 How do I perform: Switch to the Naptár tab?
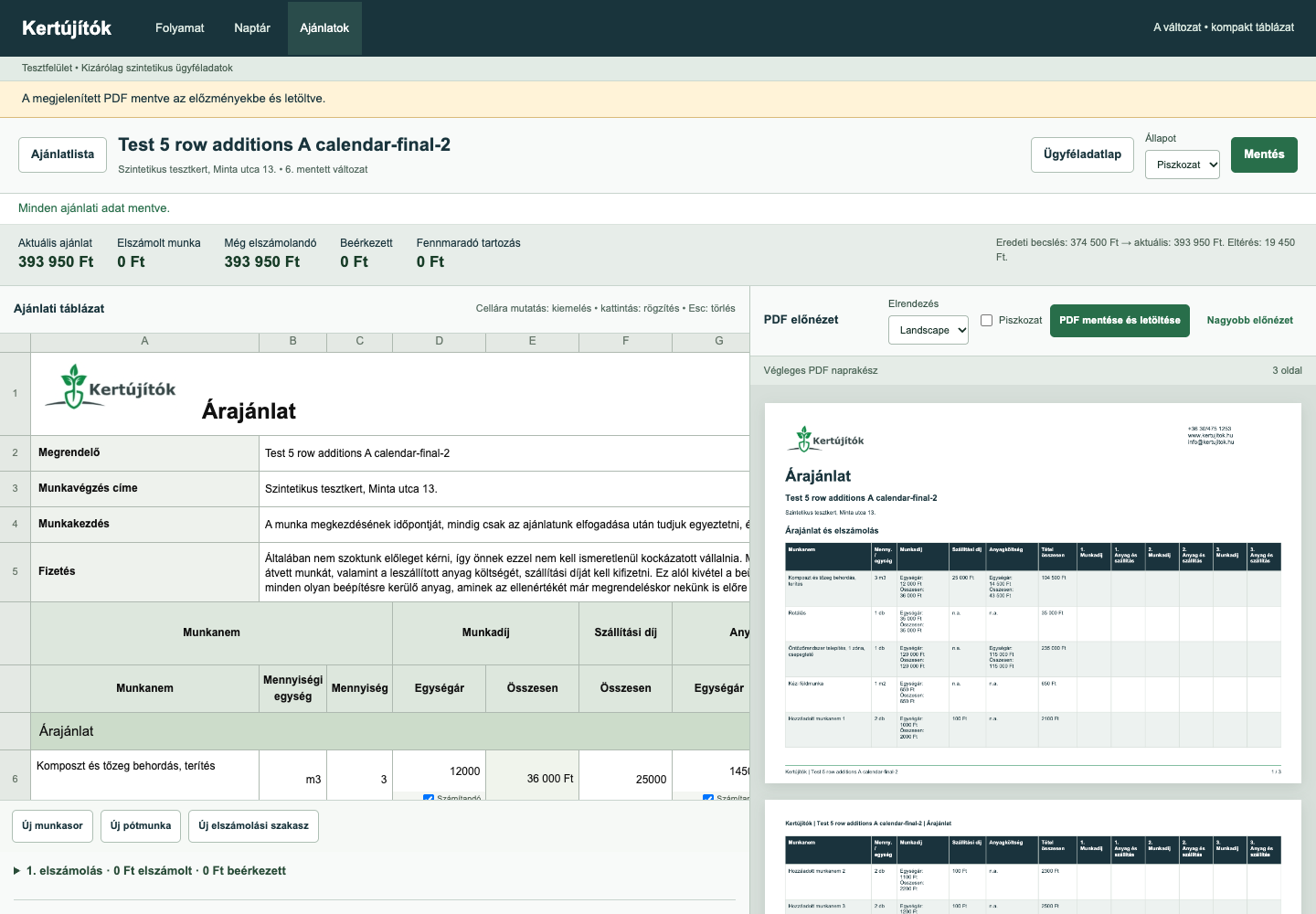(x=252, y=28)
